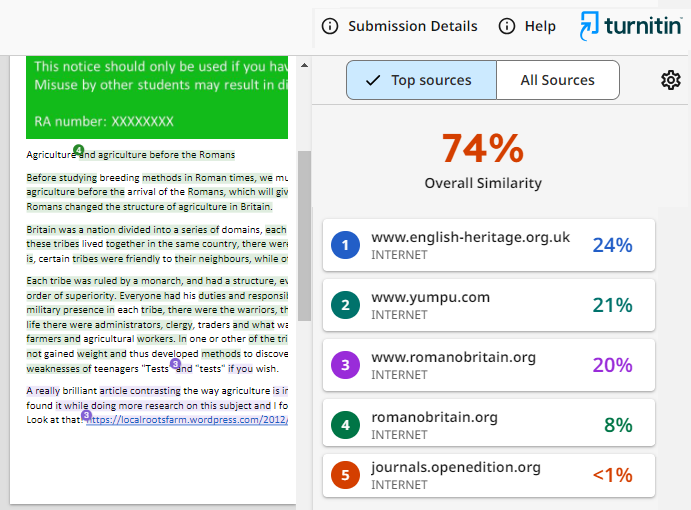
Task: Click "A really brilliant article contrasting" text
Action: click(103, 391)
